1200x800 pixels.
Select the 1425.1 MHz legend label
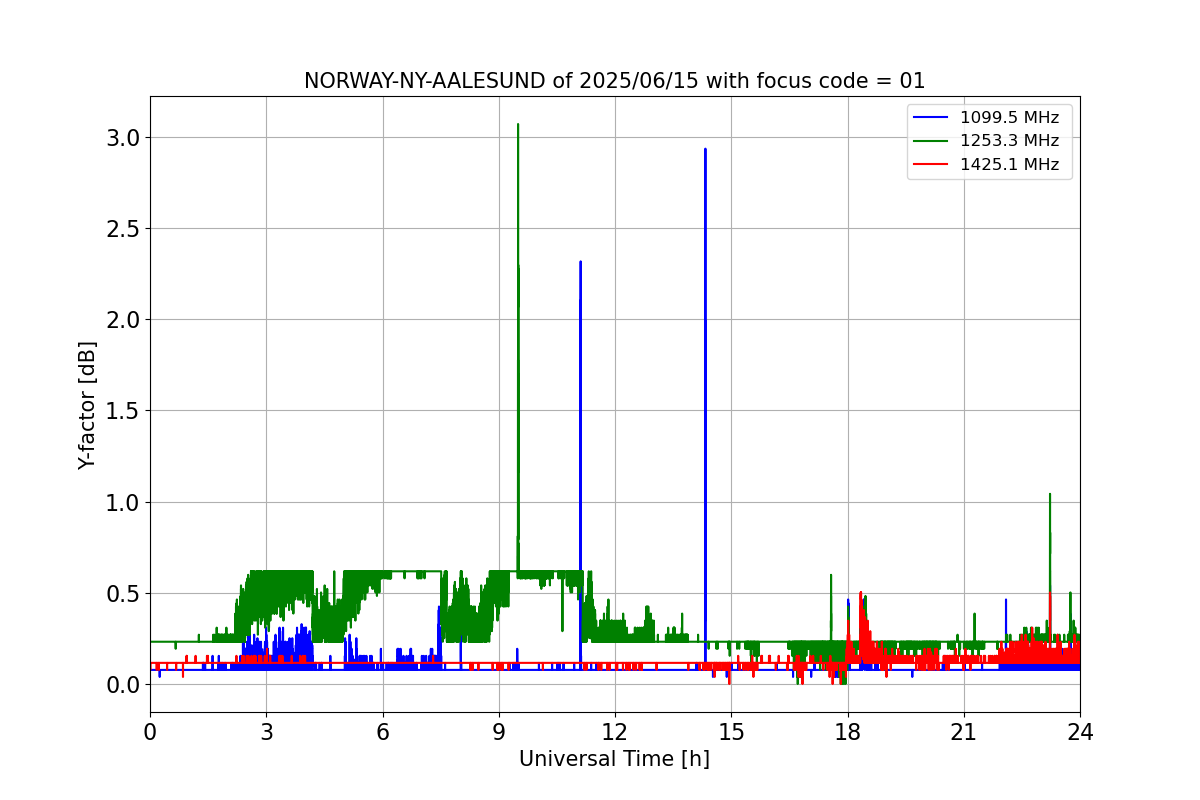[1009, 165]
